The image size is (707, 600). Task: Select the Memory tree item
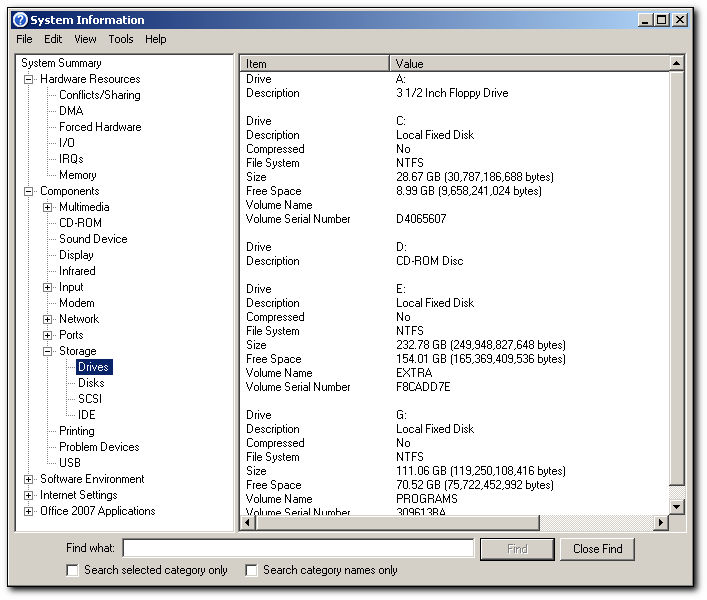point(78,175)
